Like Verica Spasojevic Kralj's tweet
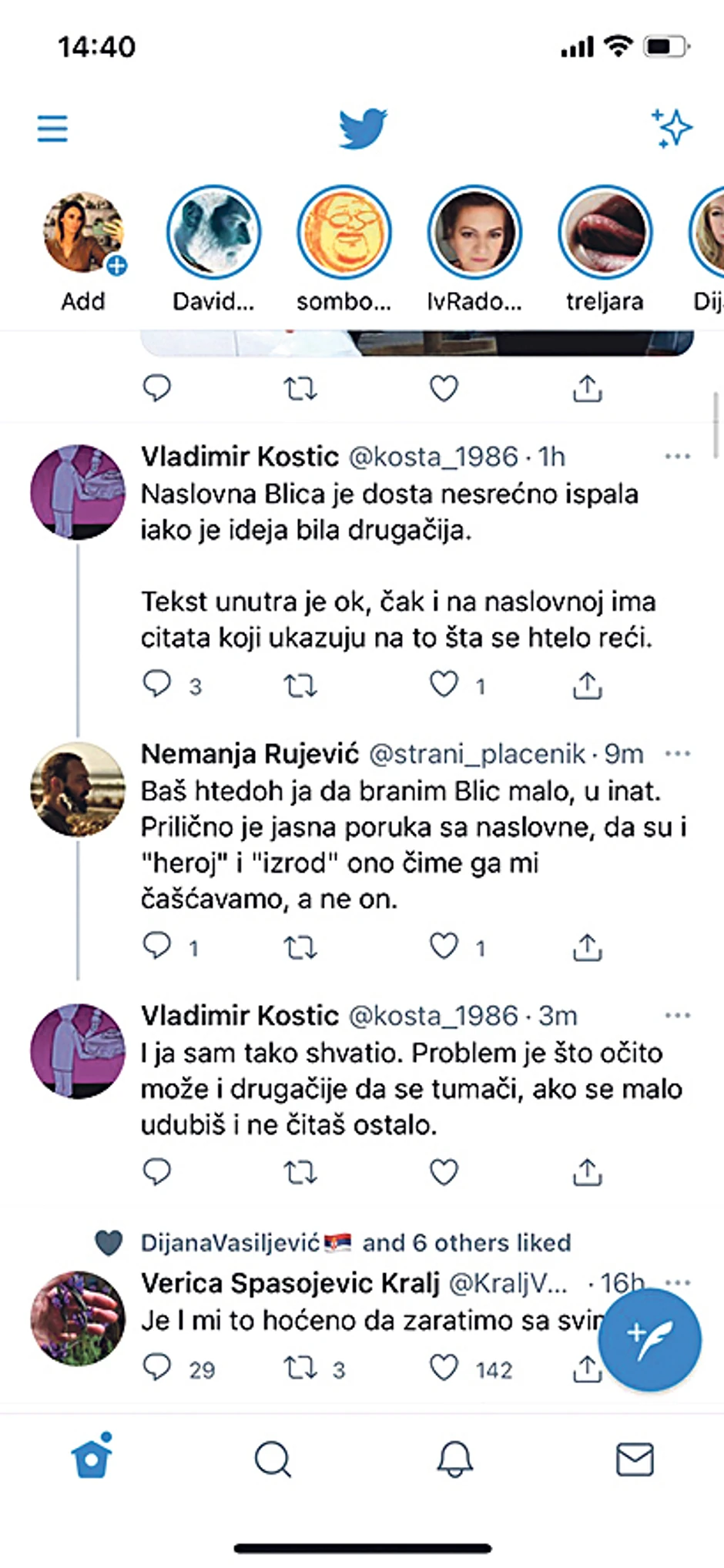Screen dimensions: 724x1568 [444, 1368]
